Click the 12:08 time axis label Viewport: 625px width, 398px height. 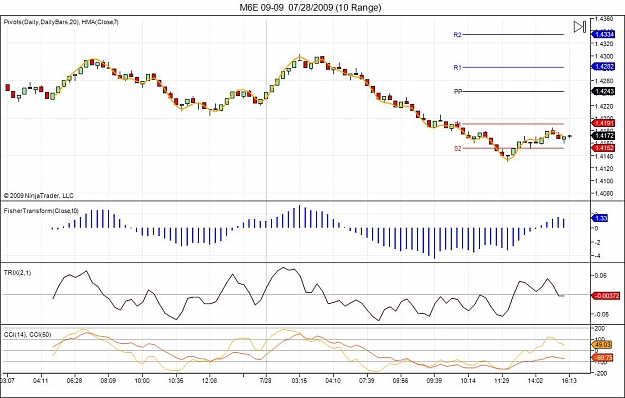(209, 380)
